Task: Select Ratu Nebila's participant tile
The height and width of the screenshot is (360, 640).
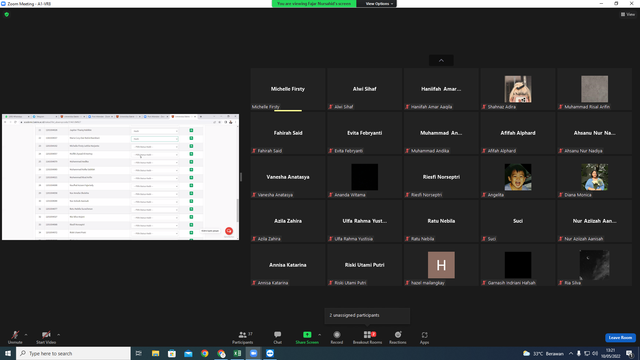Action: coord(441,221)
